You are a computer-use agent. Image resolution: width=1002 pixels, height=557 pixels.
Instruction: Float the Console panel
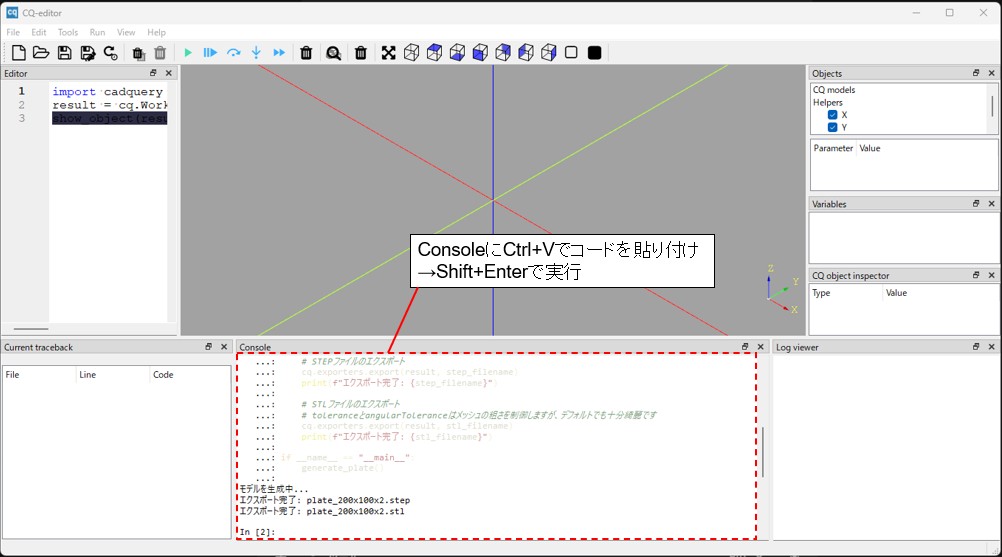745,347
